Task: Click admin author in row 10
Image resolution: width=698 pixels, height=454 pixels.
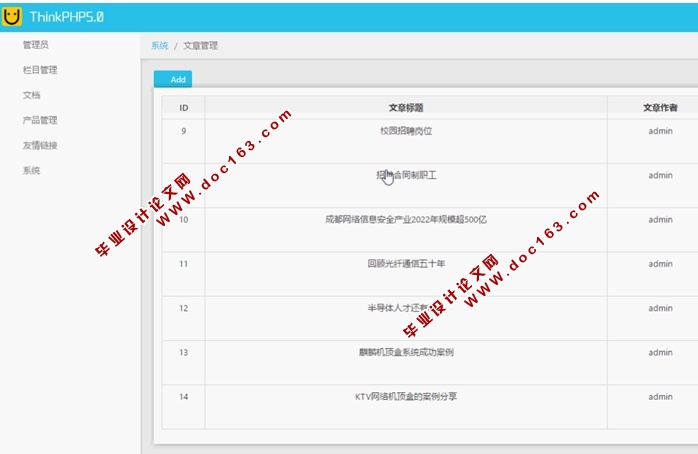Action: click(x=660, y=219)
